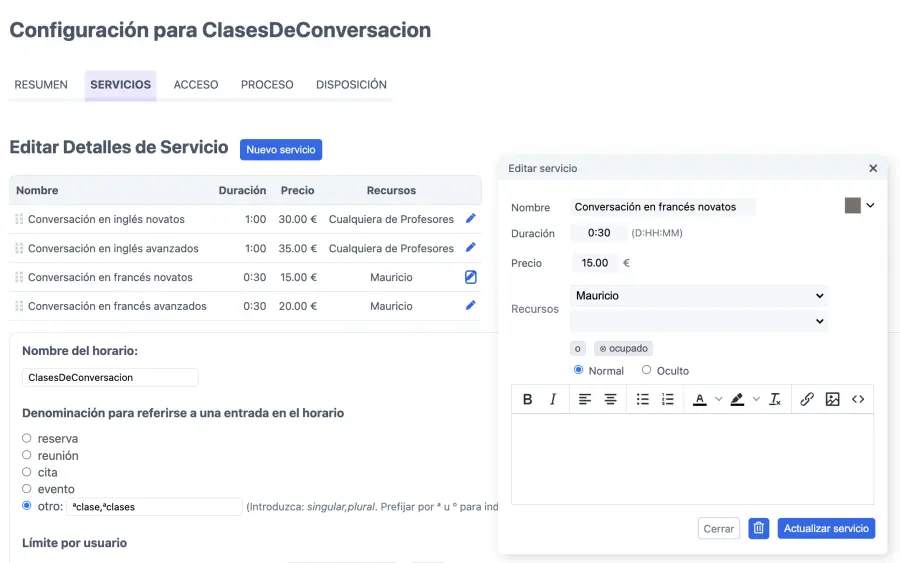Image resolution: width=900 pixels, height=563 pixels.
Task: Delete service using trash icon
Action: pyautogui.click(x=758, y=529)
